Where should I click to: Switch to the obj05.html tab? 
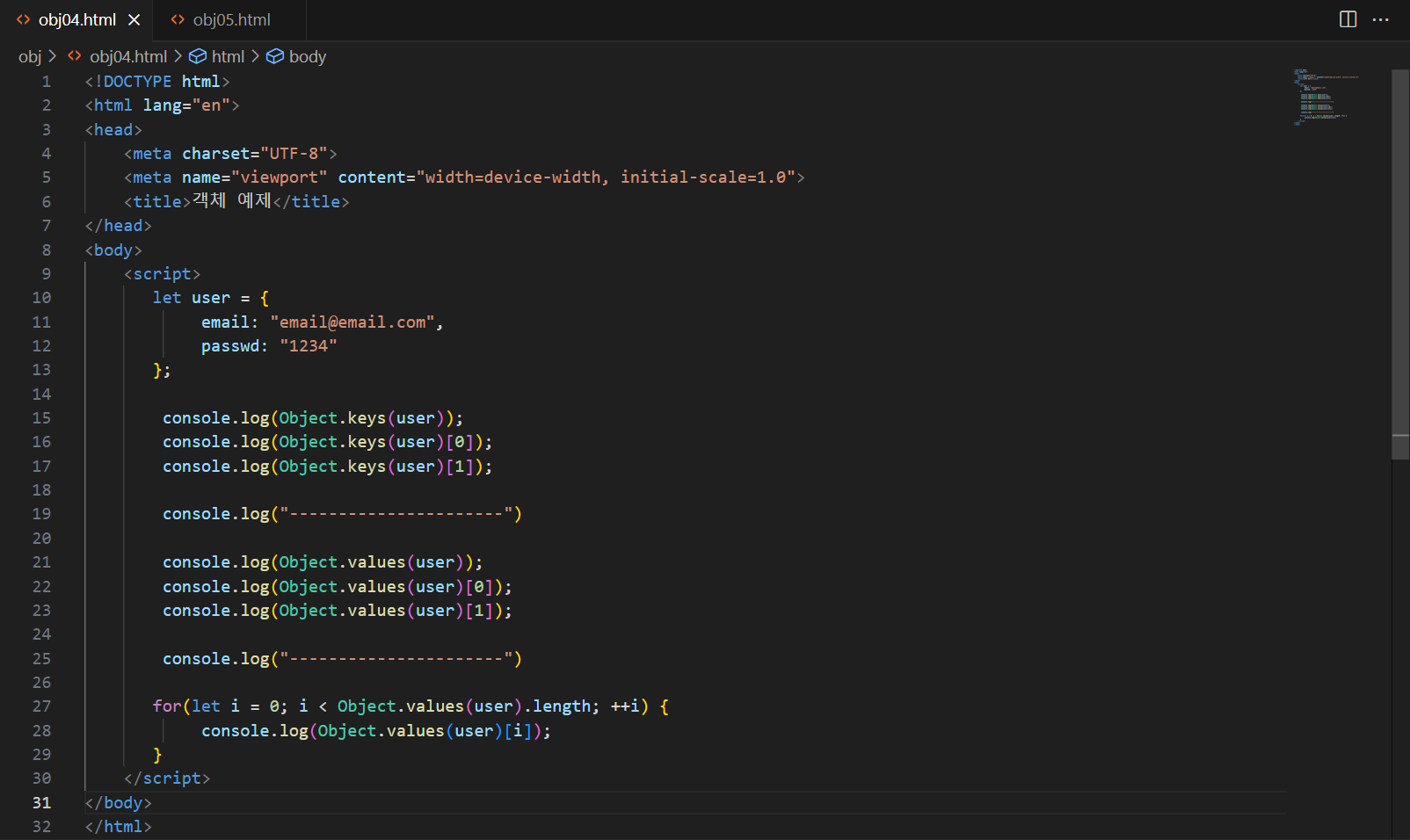point(230,19)
